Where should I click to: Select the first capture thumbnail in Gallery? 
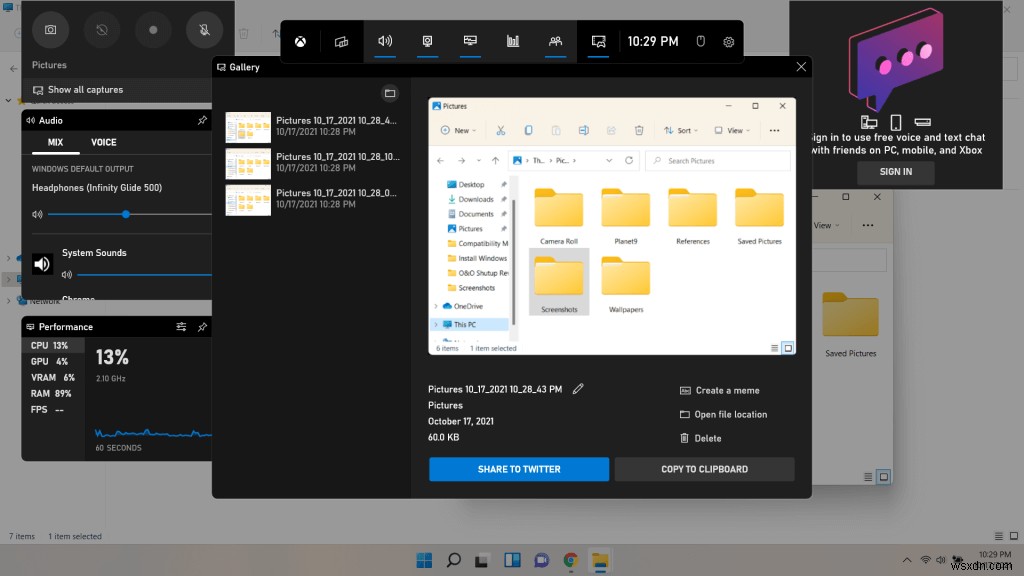pyautogui.click(x=248, y=127)
